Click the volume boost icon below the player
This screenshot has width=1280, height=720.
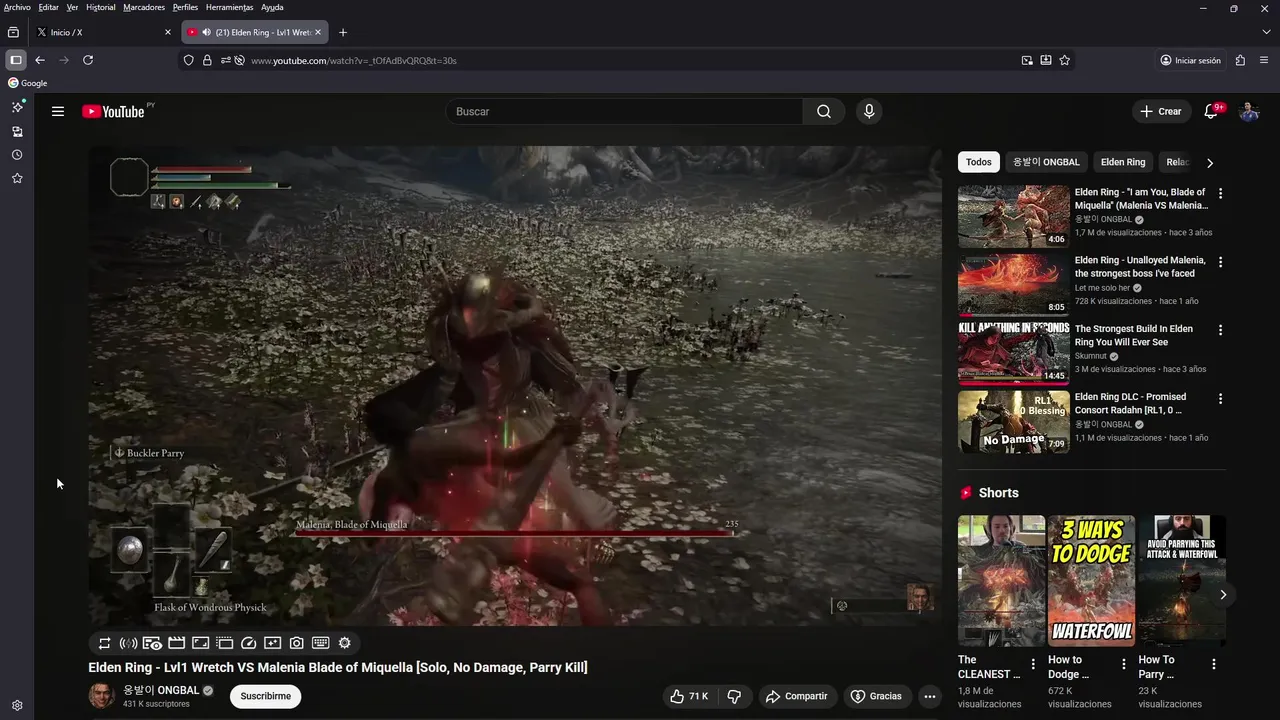point(128,643)
